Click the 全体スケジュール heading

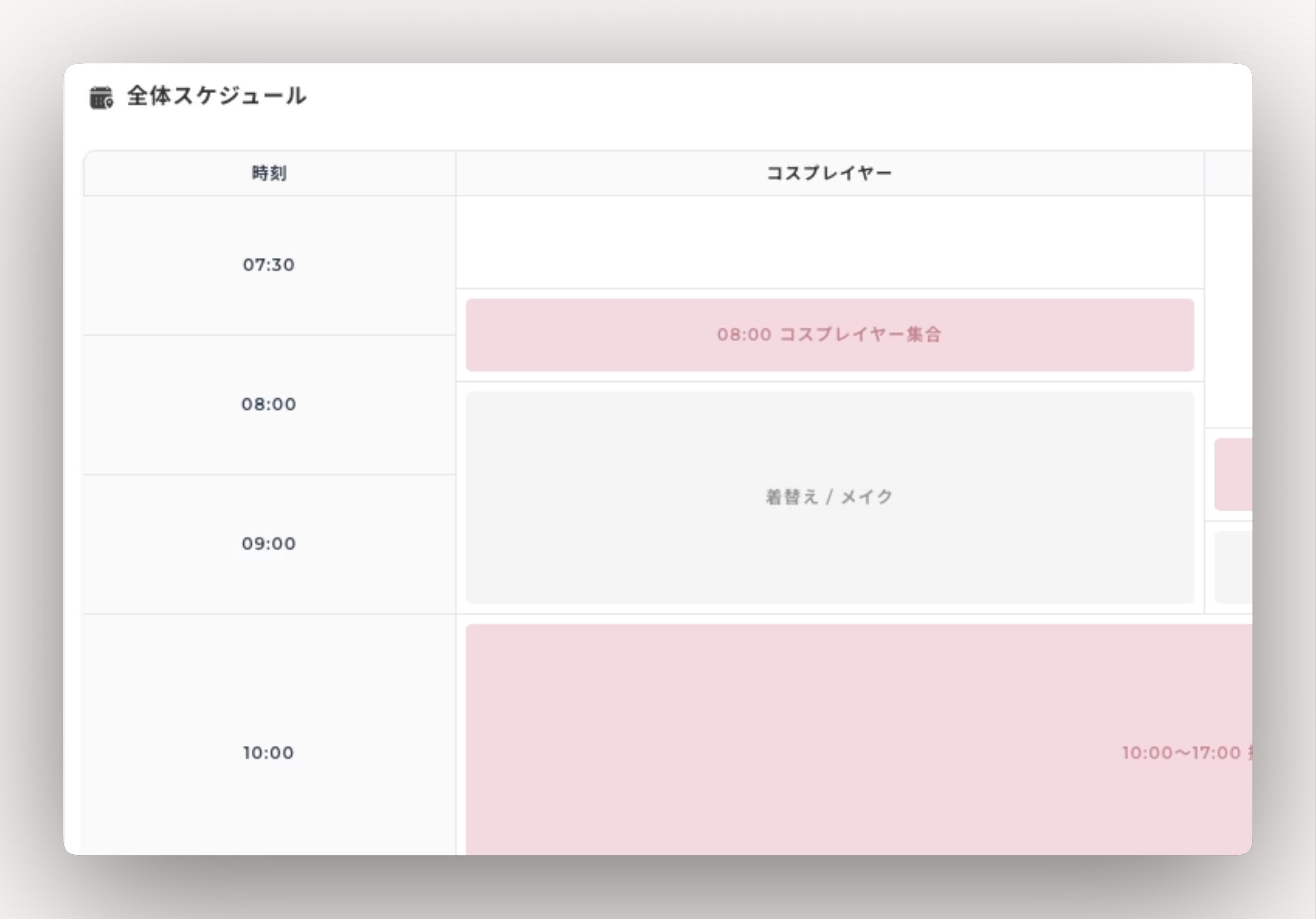pyautogui.click(x=217, y=96)
